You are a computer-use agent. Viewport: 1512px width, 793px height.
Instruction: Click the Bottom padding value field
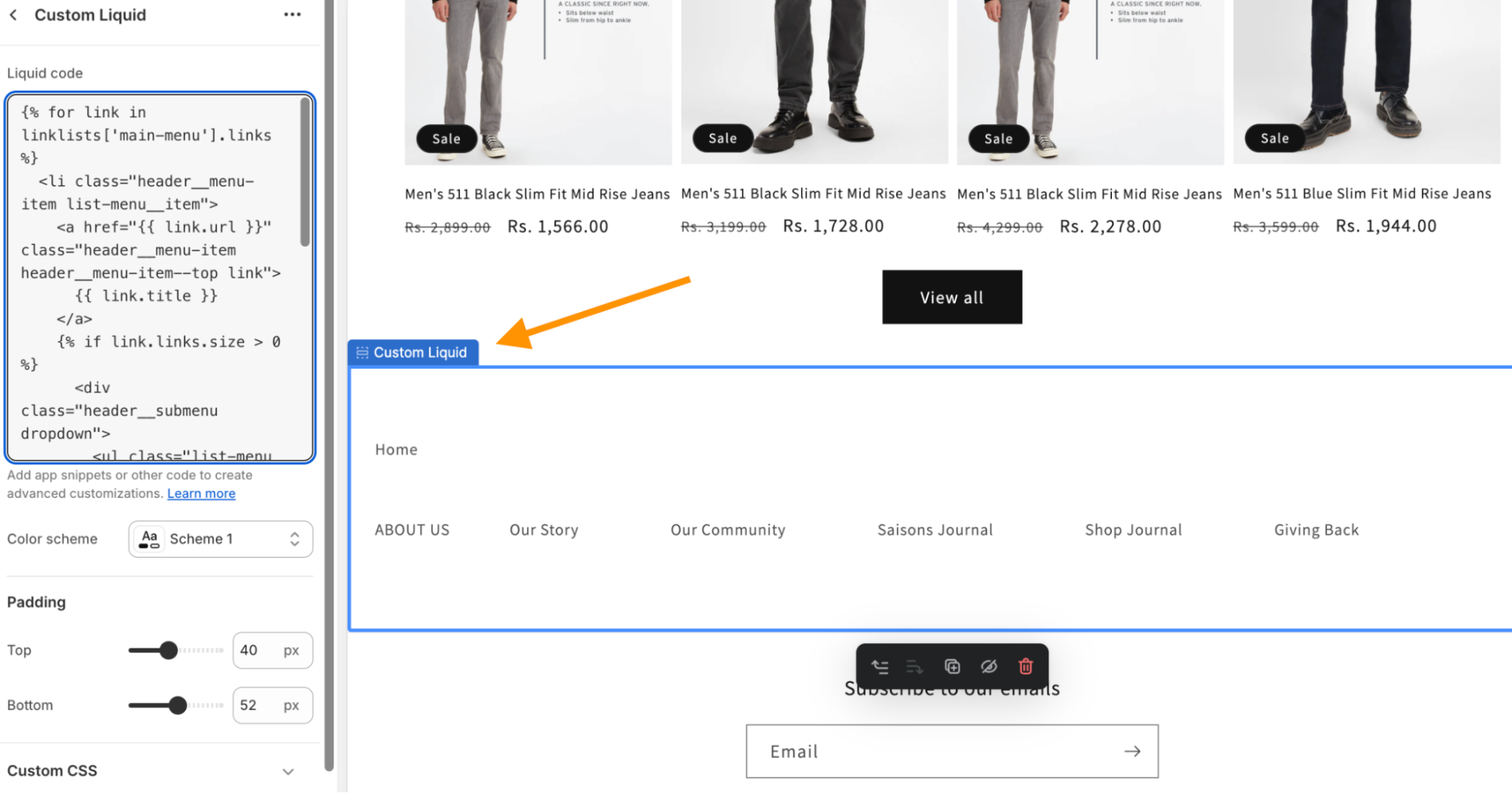[272, 705]
